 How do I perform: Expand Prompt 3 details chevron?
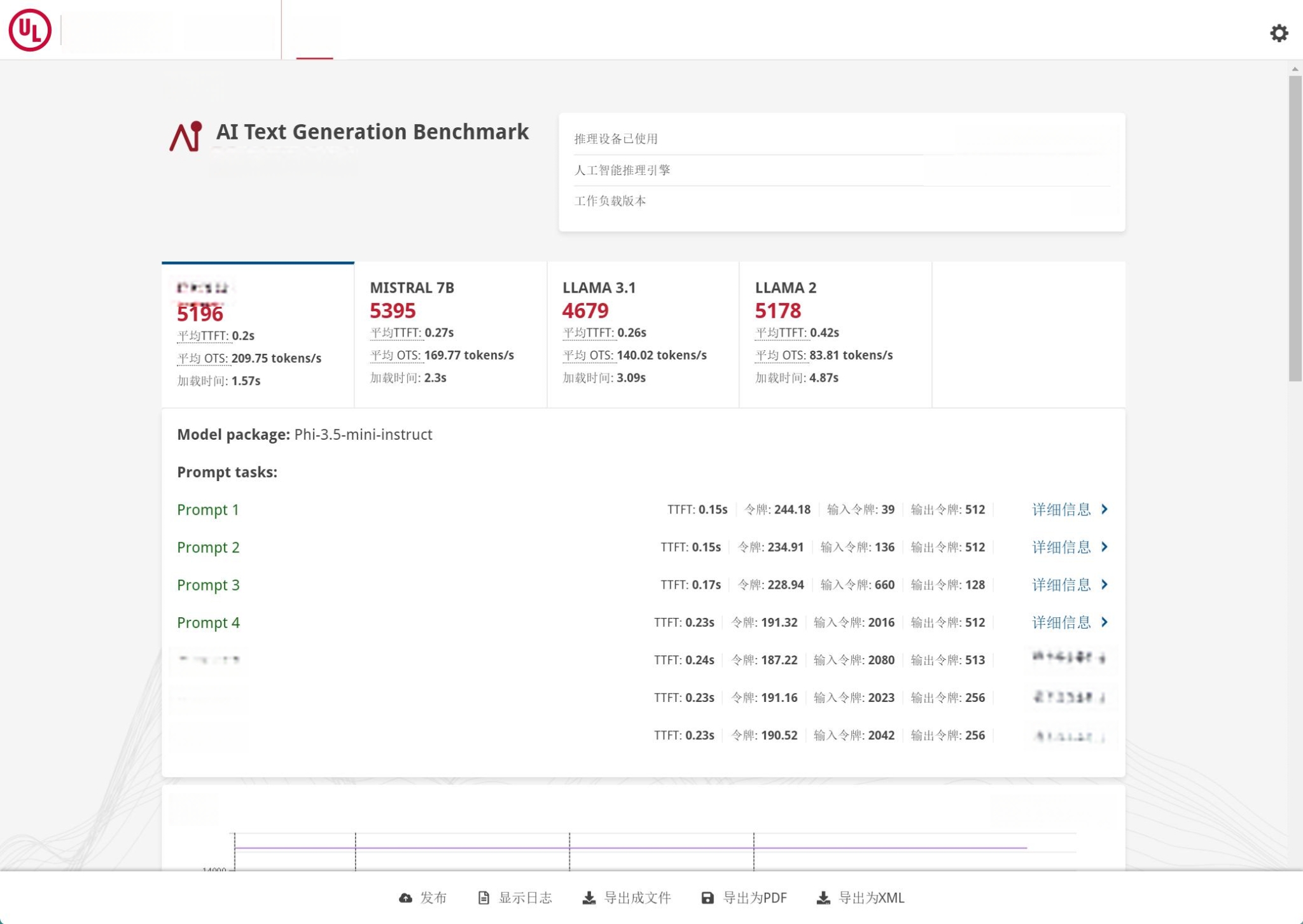click(1104, 584)
